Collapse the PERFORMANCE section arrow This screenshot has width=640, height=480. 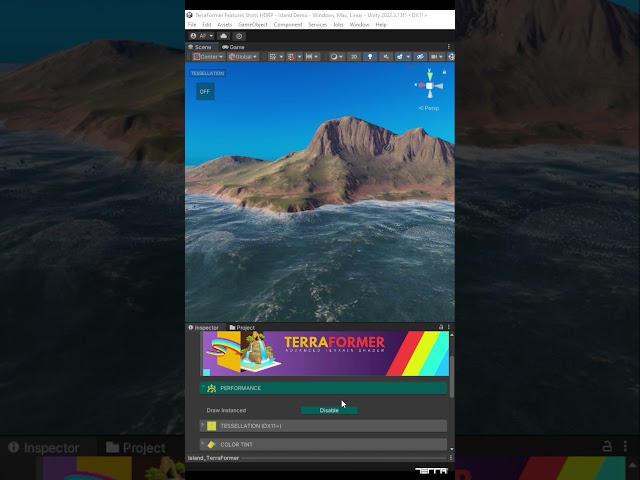[x=203, y=387]
